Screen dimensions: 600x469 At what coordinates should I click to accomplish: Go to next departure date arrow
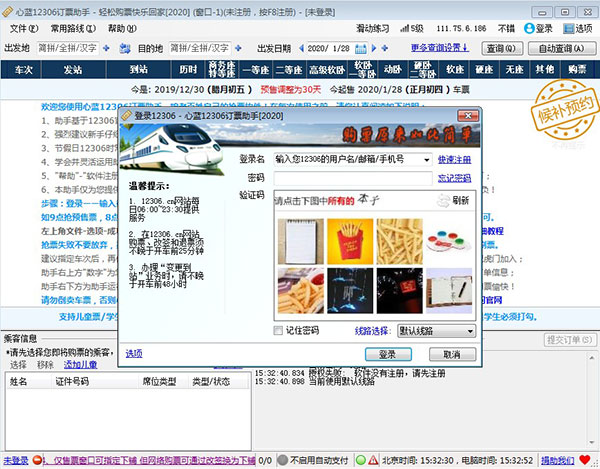[x=374, y=48]
